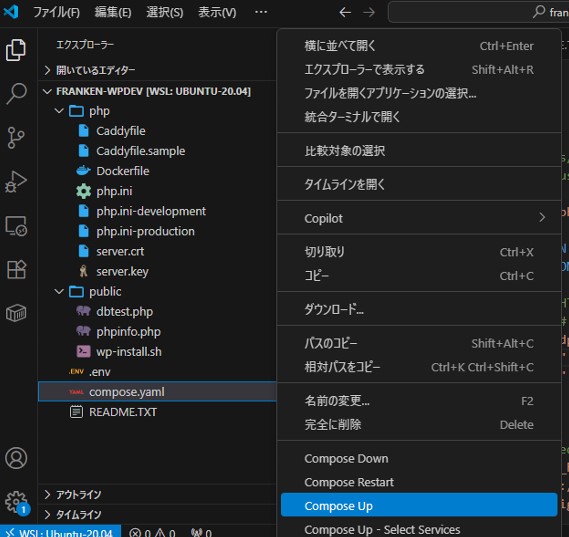Choose ファイルを開くアプリケーションの選択

419,93
